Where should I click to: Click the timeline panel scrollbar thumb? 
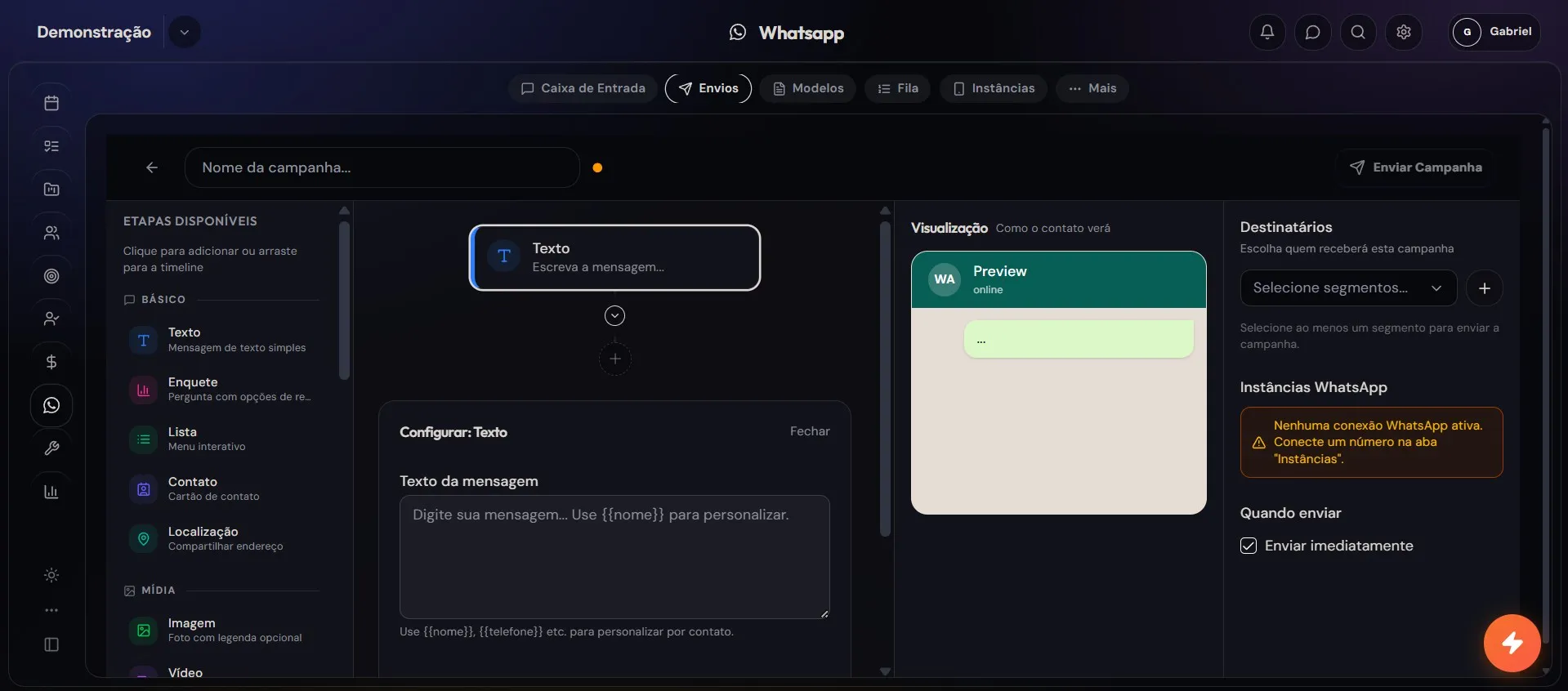(x=885, y=379)
